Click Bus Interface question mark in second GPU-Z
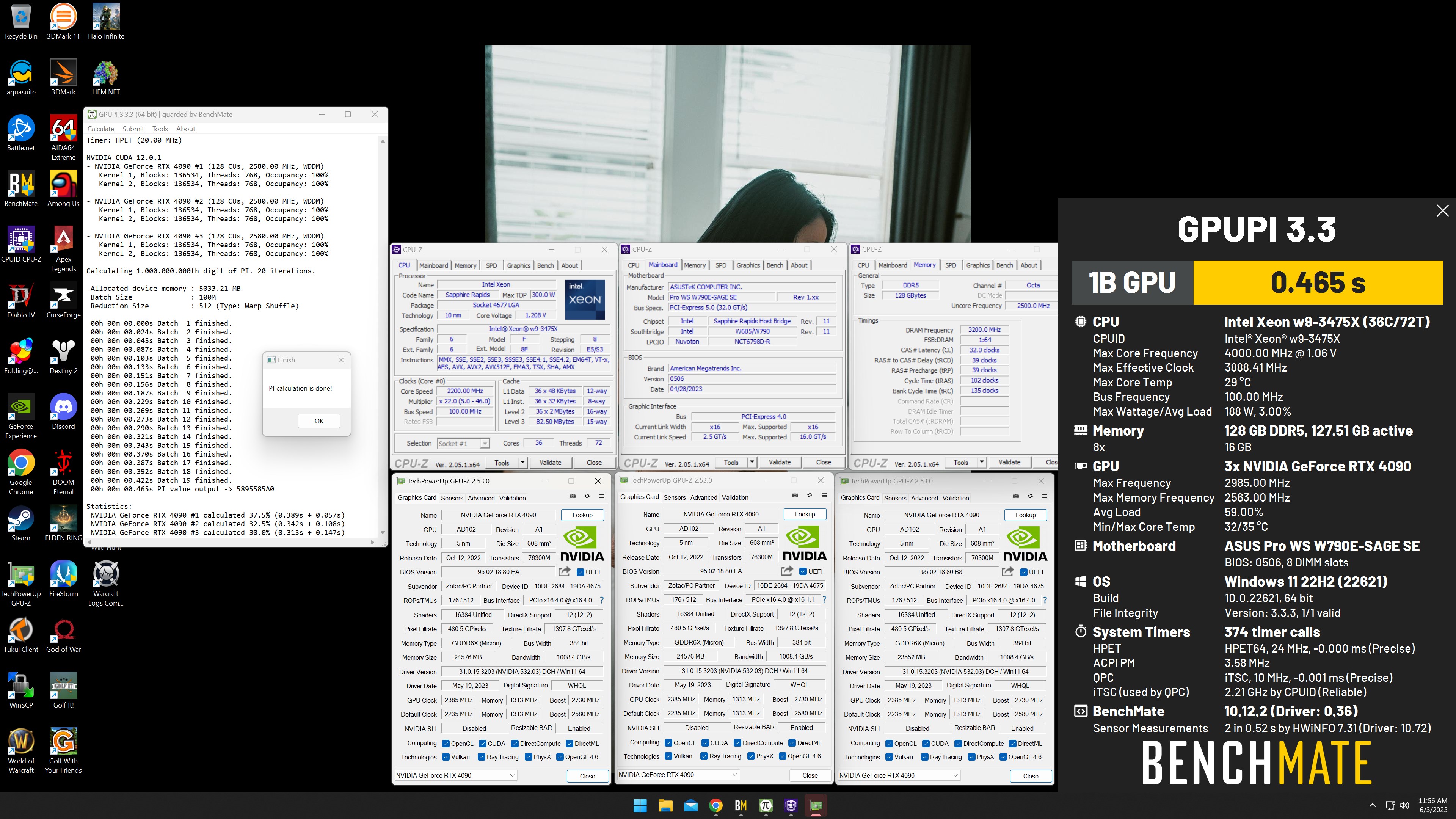The image size is (1456, 819). [824, 599]
